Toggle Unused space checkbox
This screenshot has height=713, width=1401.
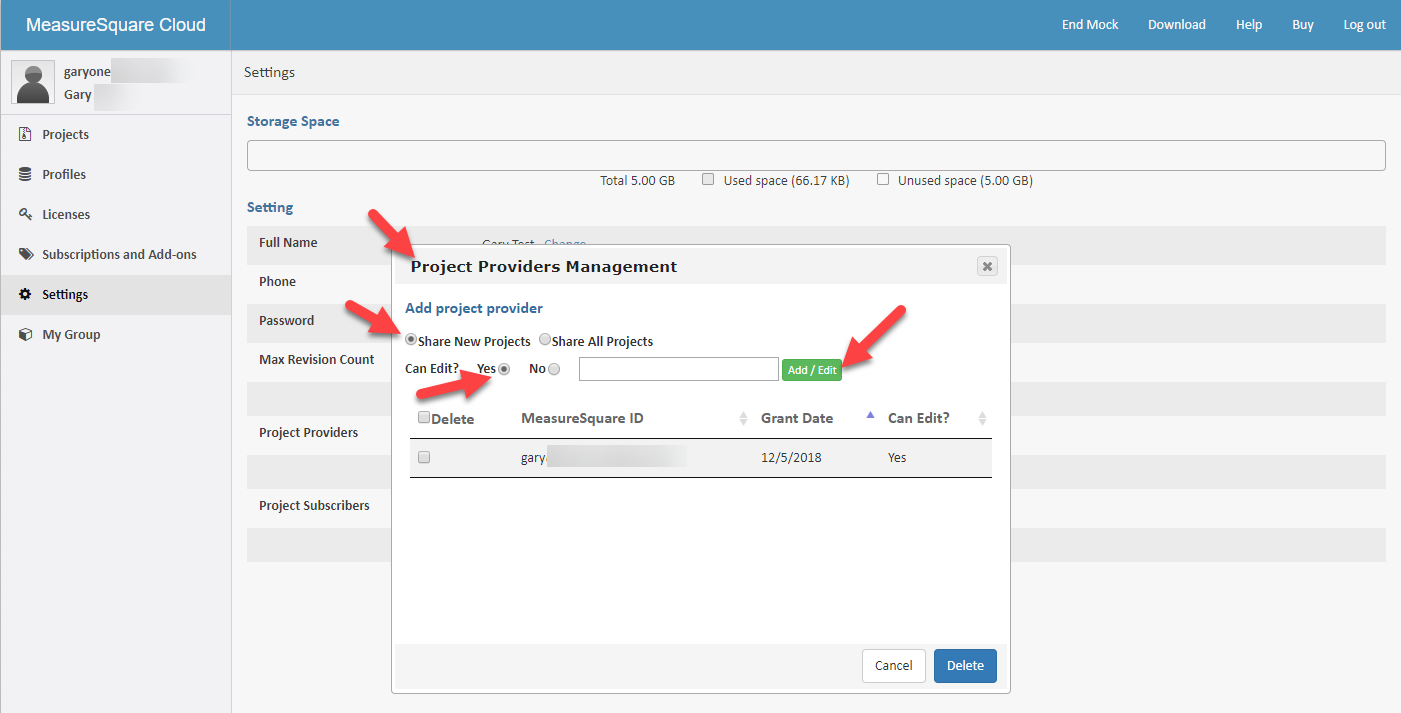(883, 180)
